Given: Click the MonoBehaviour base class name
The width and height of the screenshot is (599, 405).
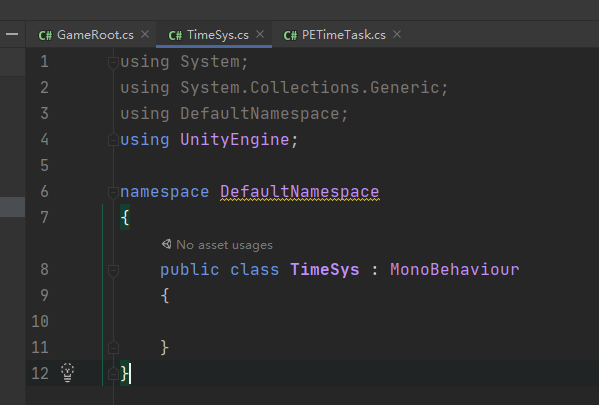Looking at the screenshot, I should point(455,269).
